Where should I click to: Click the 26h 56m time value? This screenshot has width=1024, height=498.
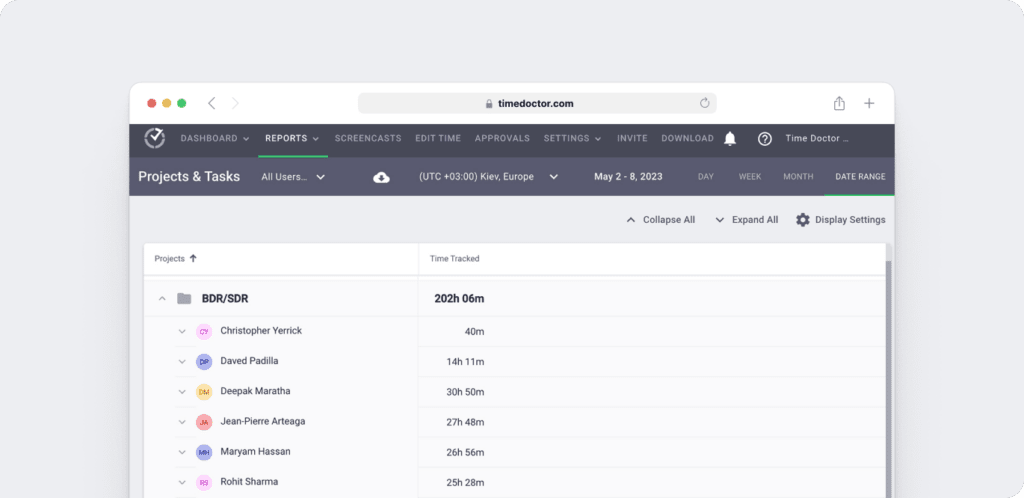click(465, 452)
